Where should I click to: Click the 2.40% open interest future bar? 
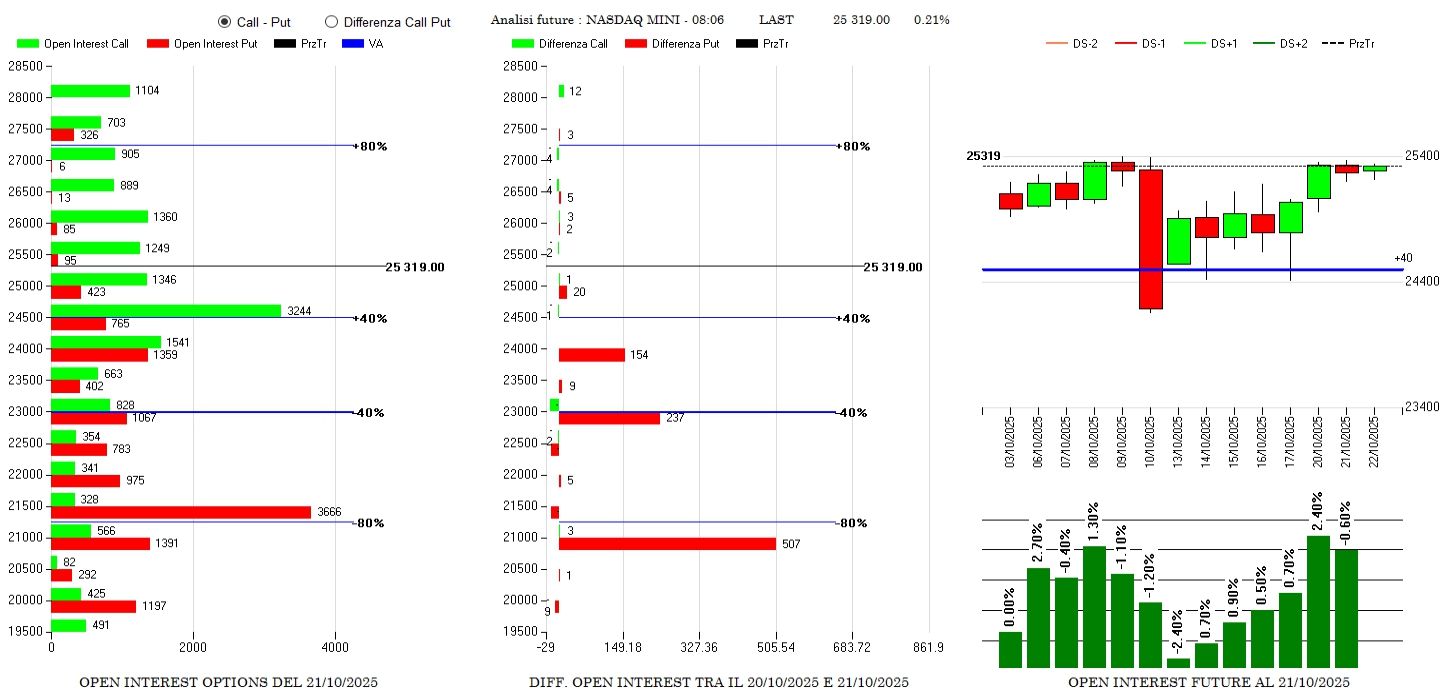pos(1318,601)
